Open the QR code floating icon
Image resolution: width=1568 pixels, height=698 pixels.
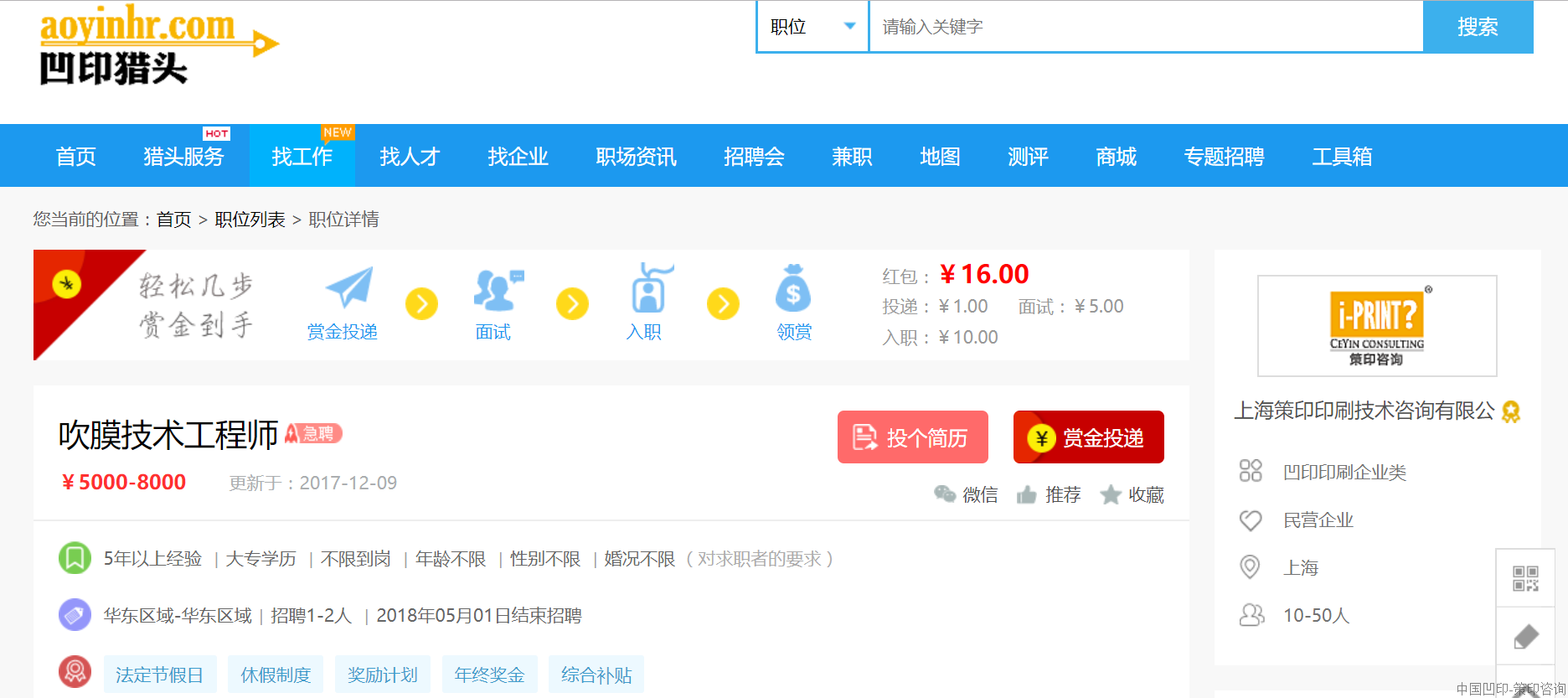(1525, 578)
